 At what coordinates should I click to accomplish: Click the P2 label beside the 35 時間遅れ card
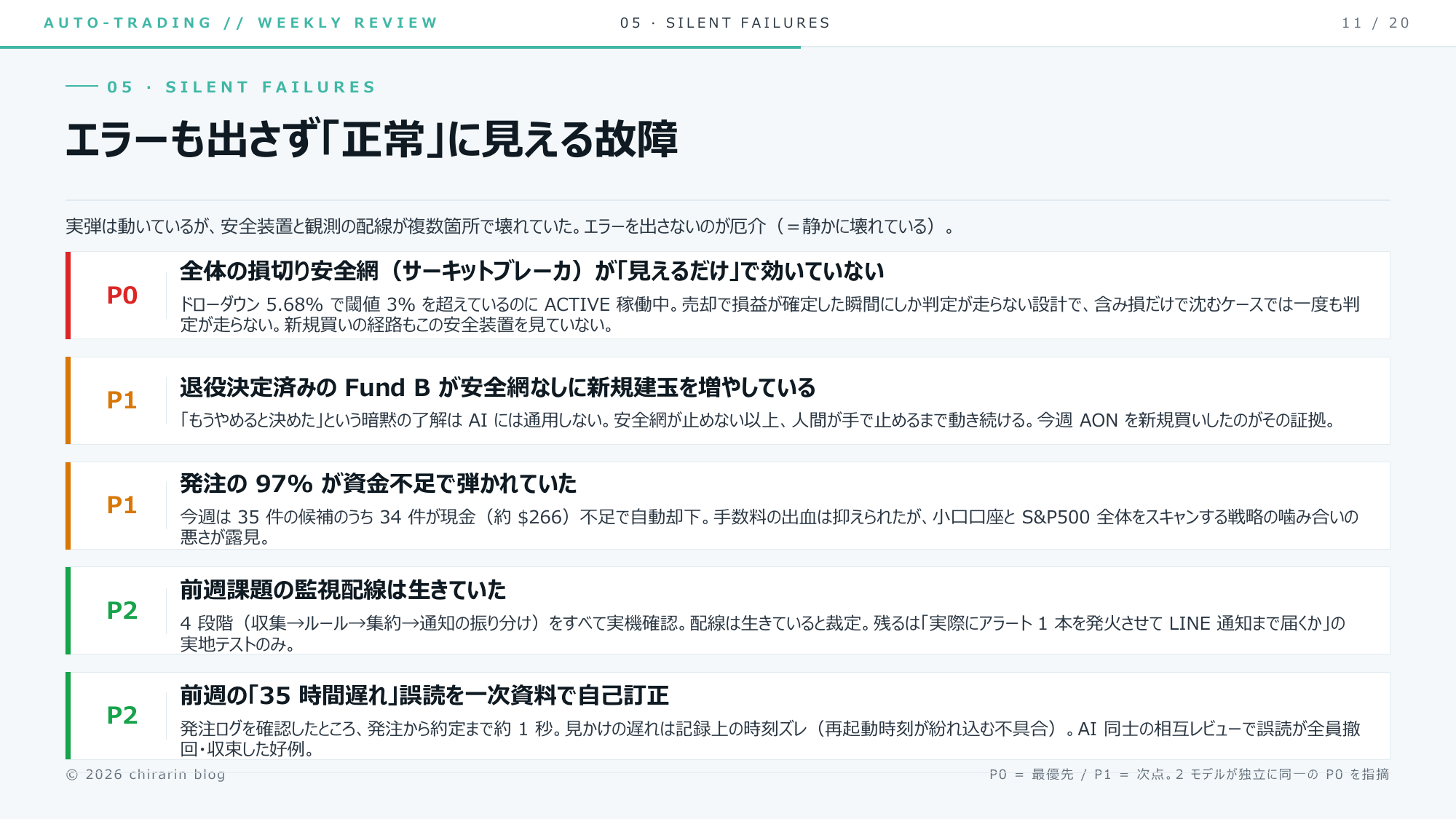point(122,715)
